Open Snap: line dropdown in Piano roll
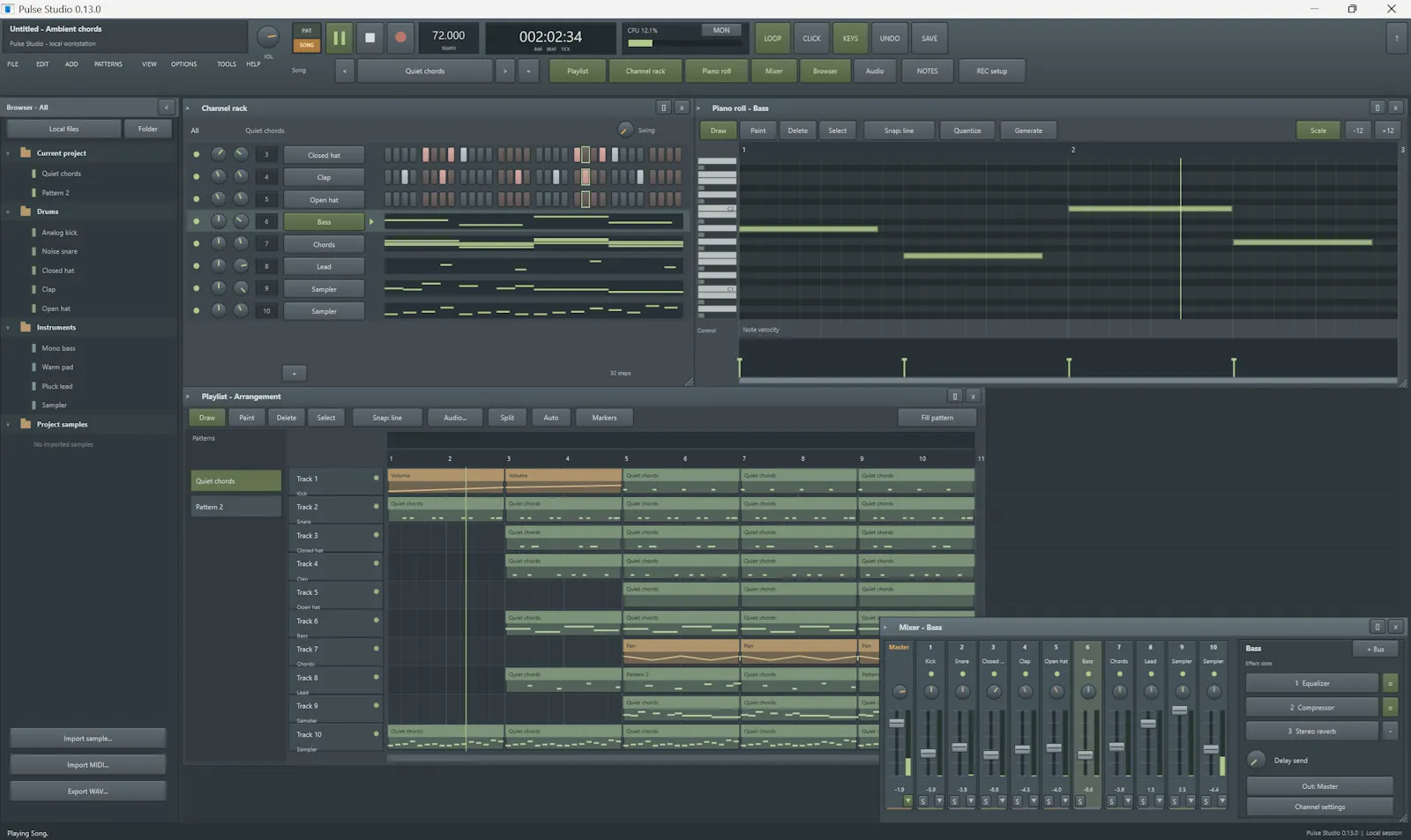Image resolution: width=1411 pixels, height=840 pixels. 899,130
